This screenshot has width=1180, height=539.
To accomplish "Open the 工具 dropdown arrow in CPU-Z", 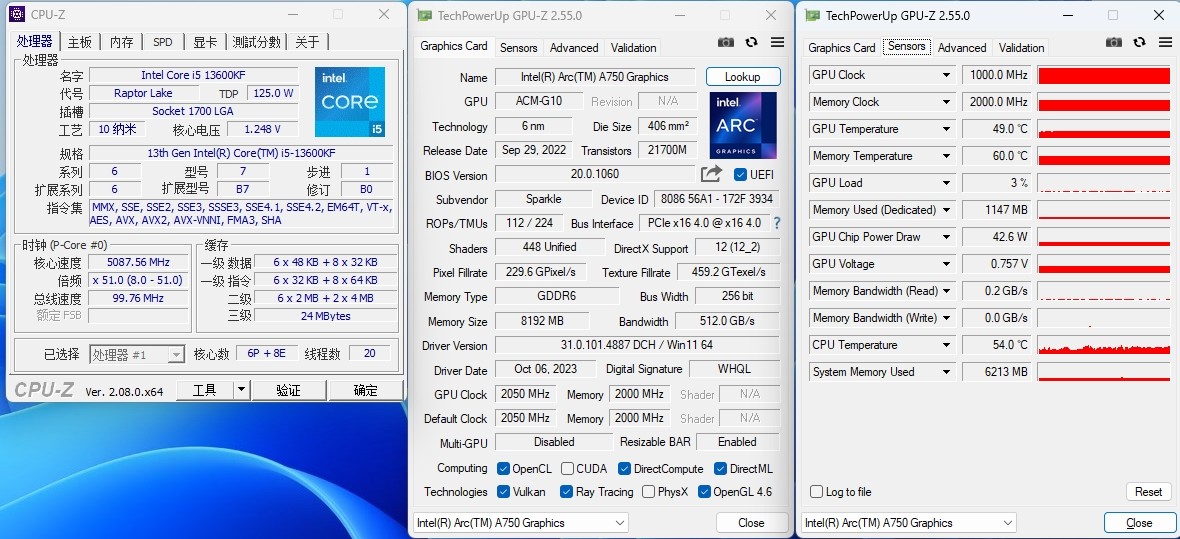I will click(241, 390).
